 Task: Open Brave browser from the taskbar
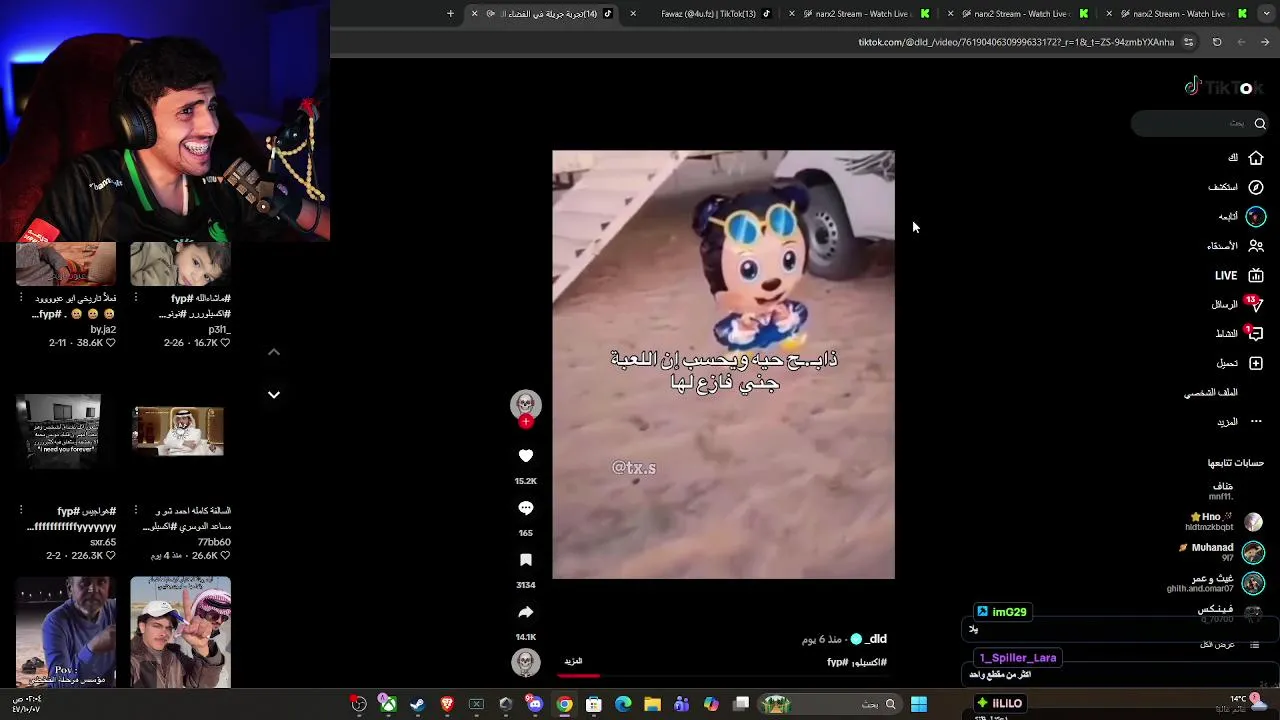point(447,705)
